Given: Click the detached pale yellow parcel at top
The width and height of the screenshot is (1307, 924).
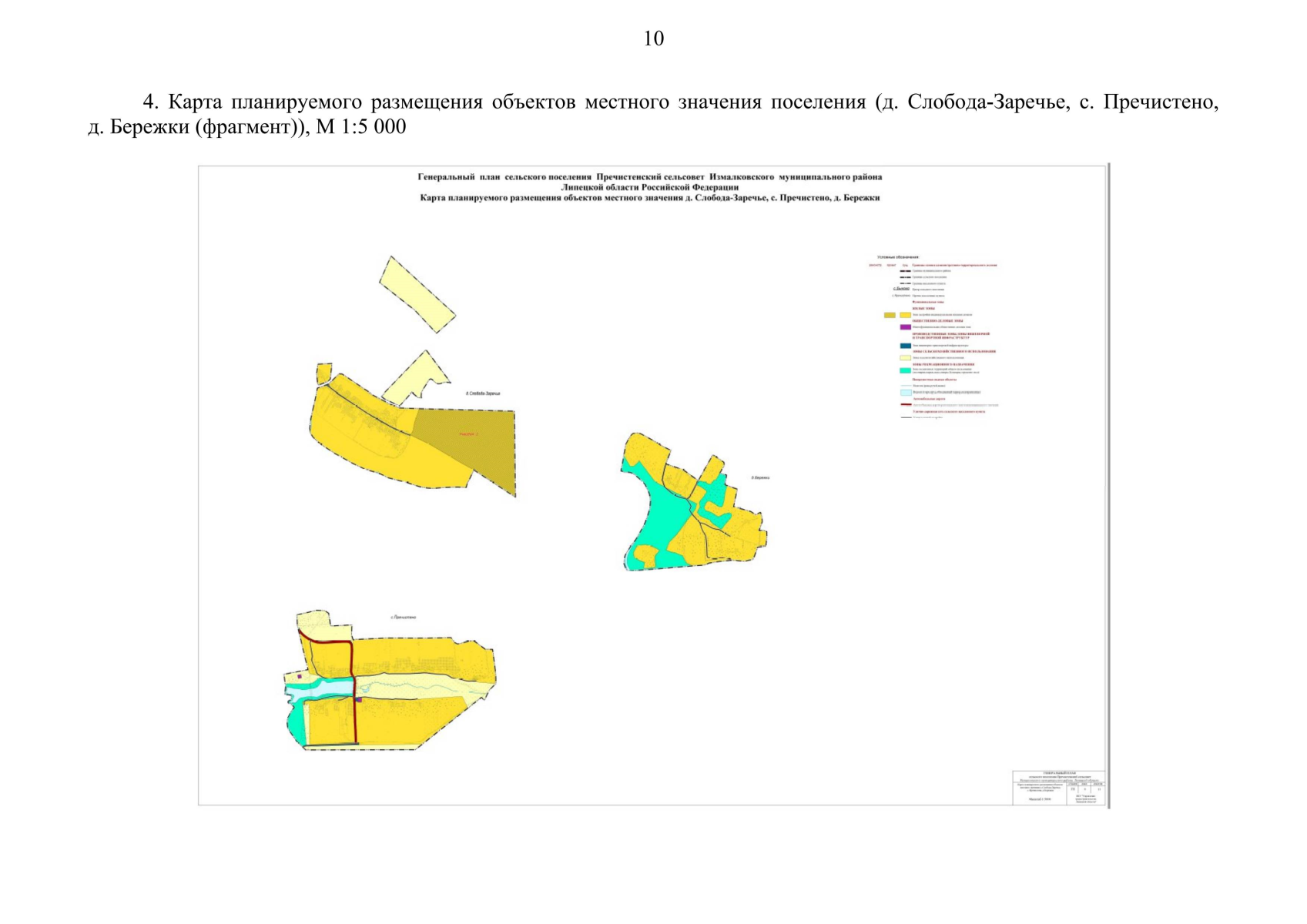Looking at the screenshot, I should pyautogui.click(x=417, y=293).
